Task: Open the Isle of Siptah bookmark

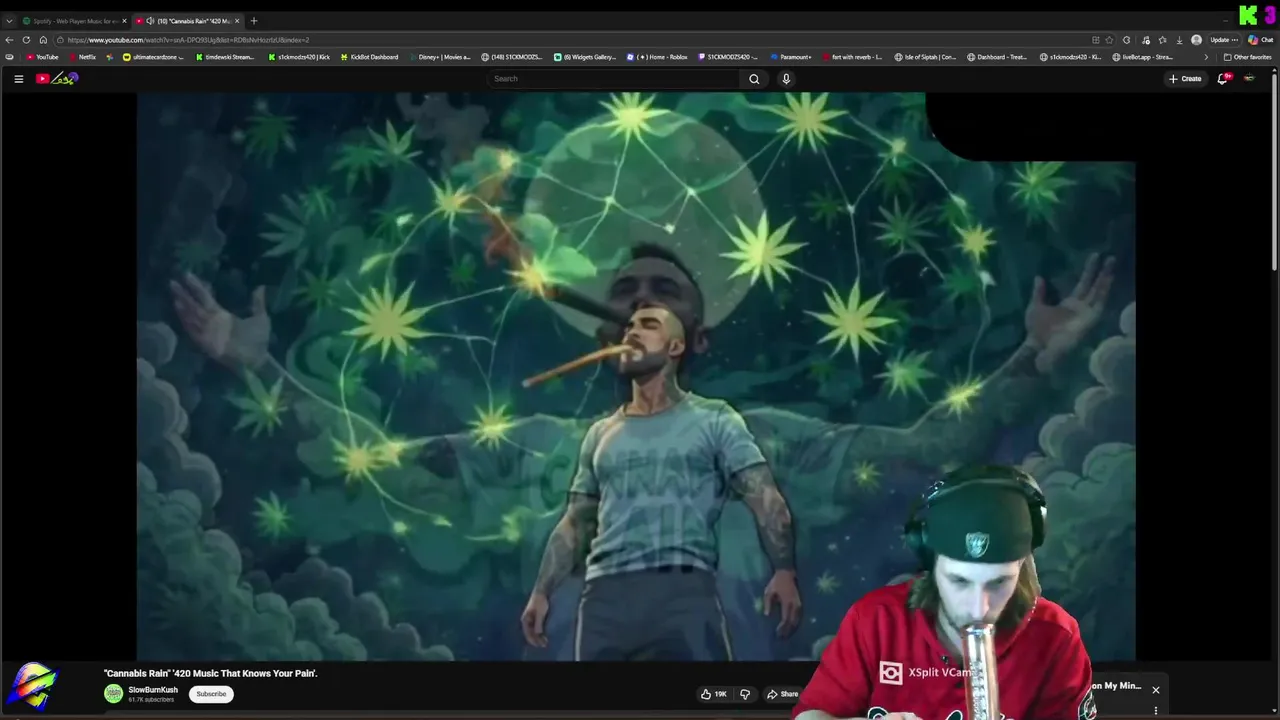Action: tap(925, 57)
